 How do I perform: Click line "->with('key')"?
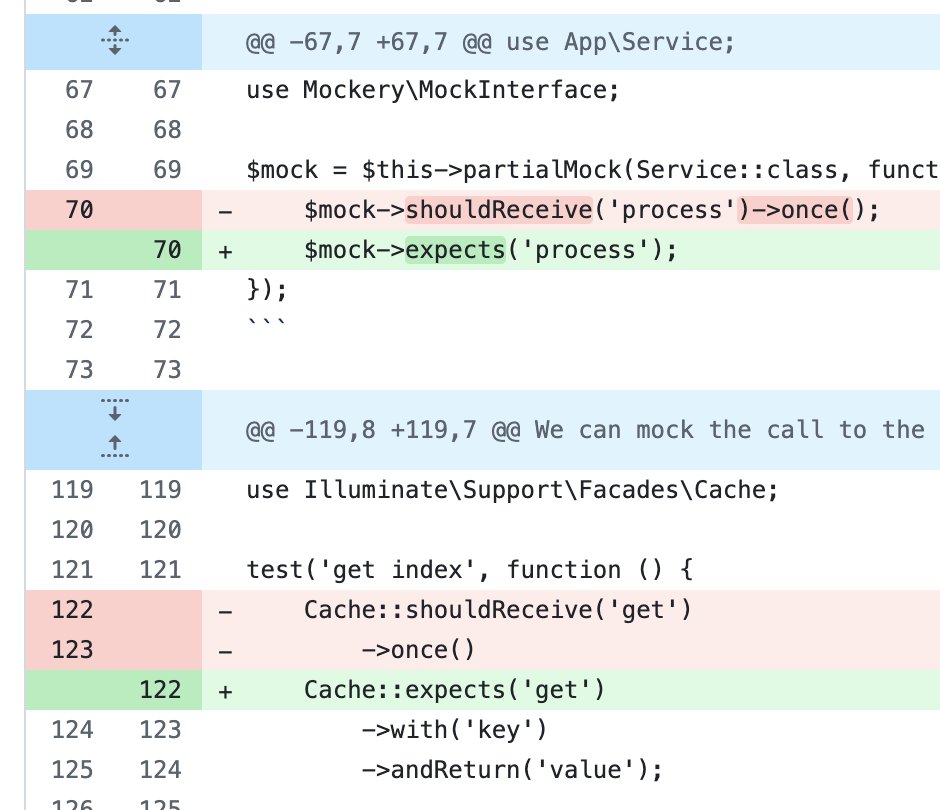(454, 730)
